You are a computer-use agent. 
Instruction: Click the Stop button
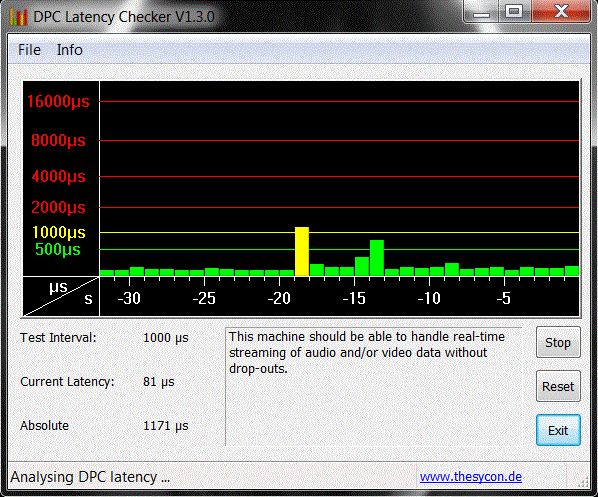pyautogui.click(x=558, y=342)
